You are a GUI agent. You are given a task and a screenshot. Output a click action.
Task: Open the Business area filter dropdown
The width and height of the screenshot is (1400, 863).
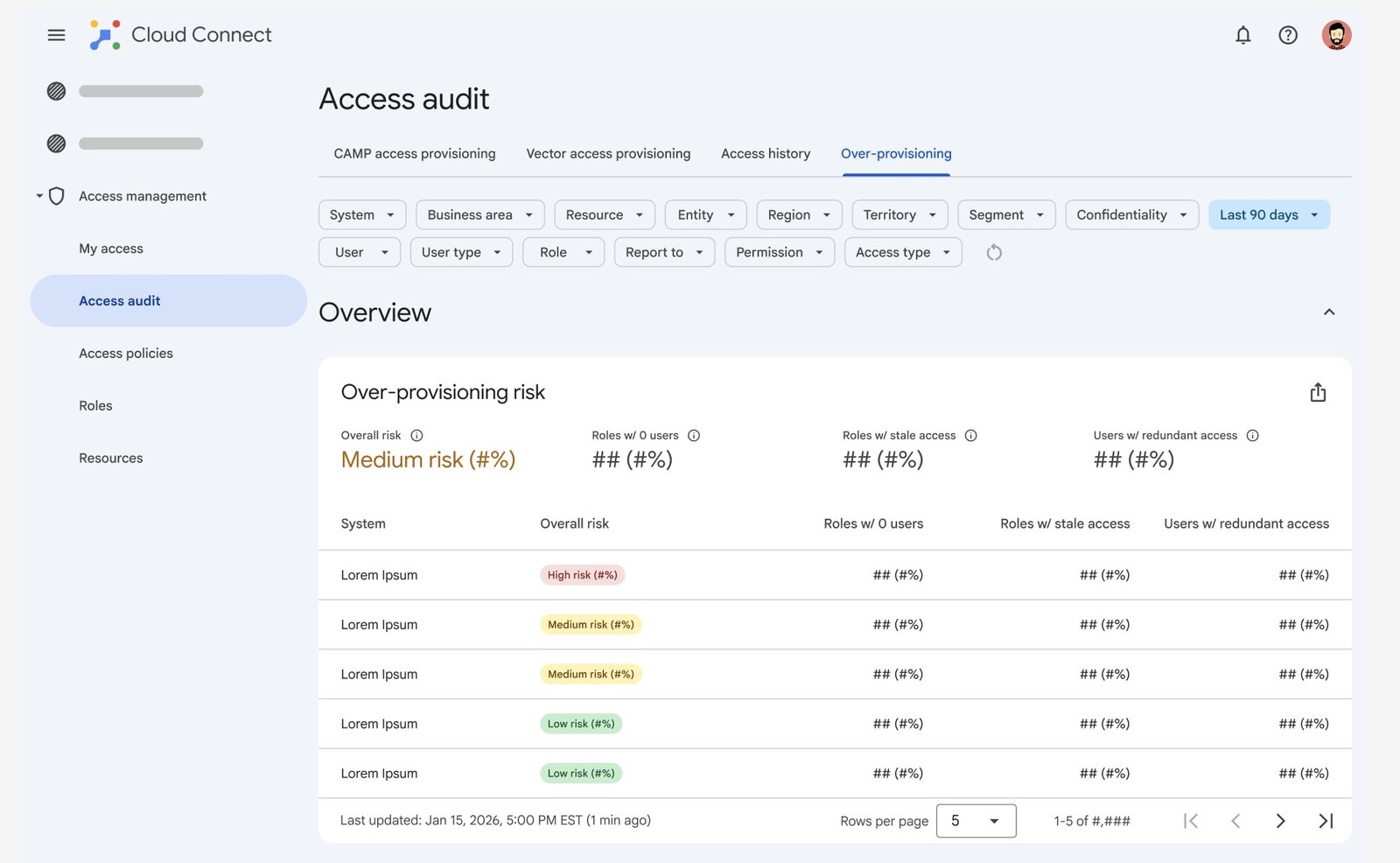tap(480, 214)
